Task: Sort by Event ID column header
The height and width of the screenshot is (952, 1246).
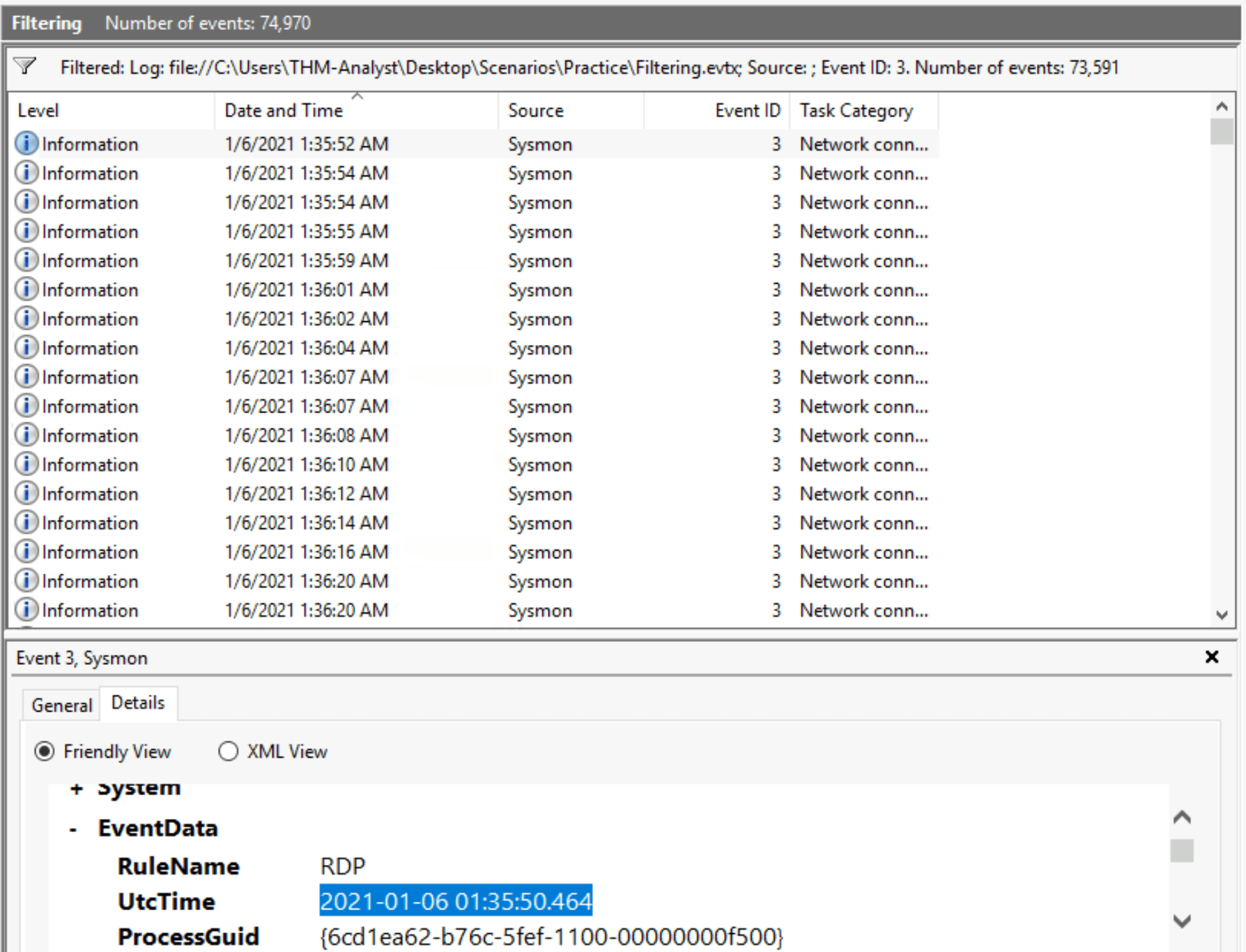Action: pyautogui.click(x=716, y=110)
